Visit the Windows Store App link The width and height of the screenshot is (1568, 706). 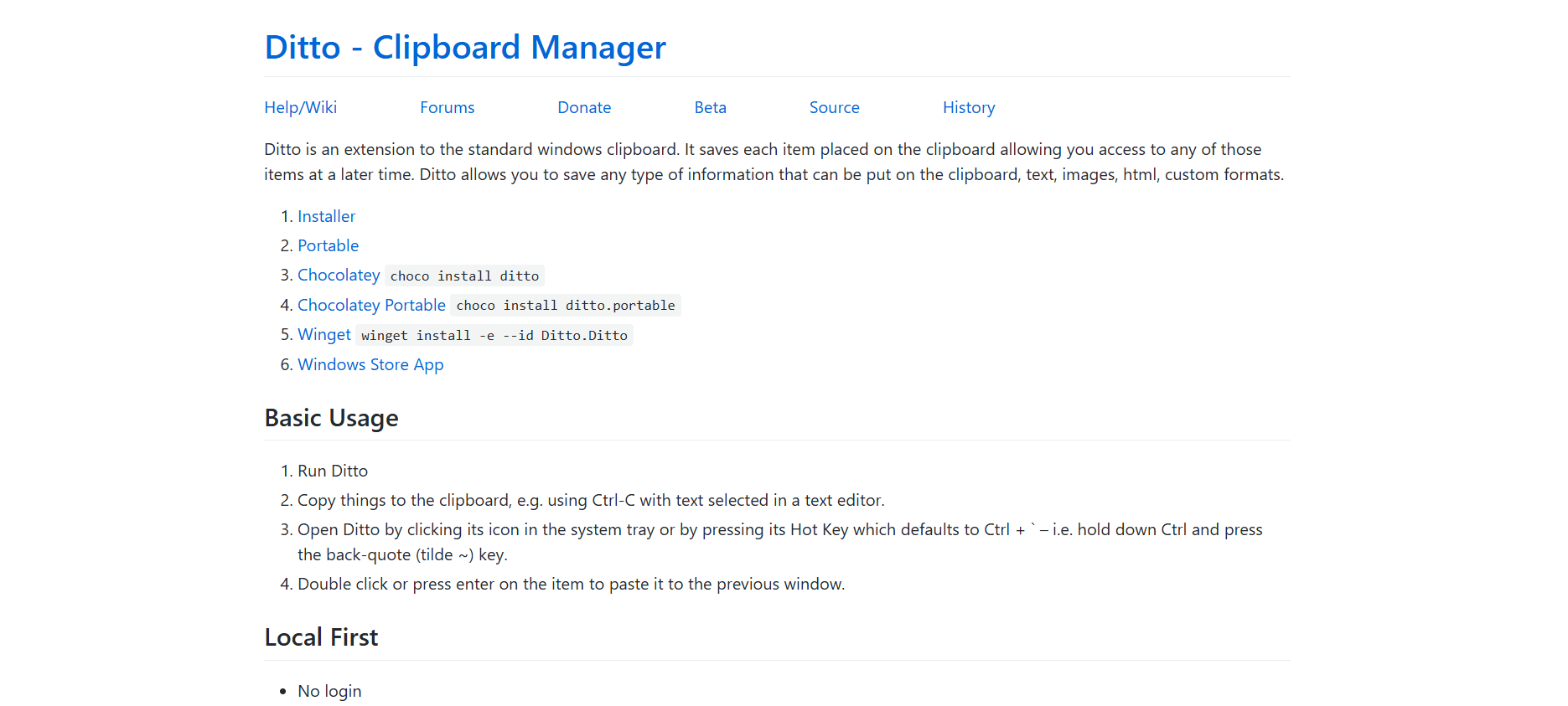[370, 364]
